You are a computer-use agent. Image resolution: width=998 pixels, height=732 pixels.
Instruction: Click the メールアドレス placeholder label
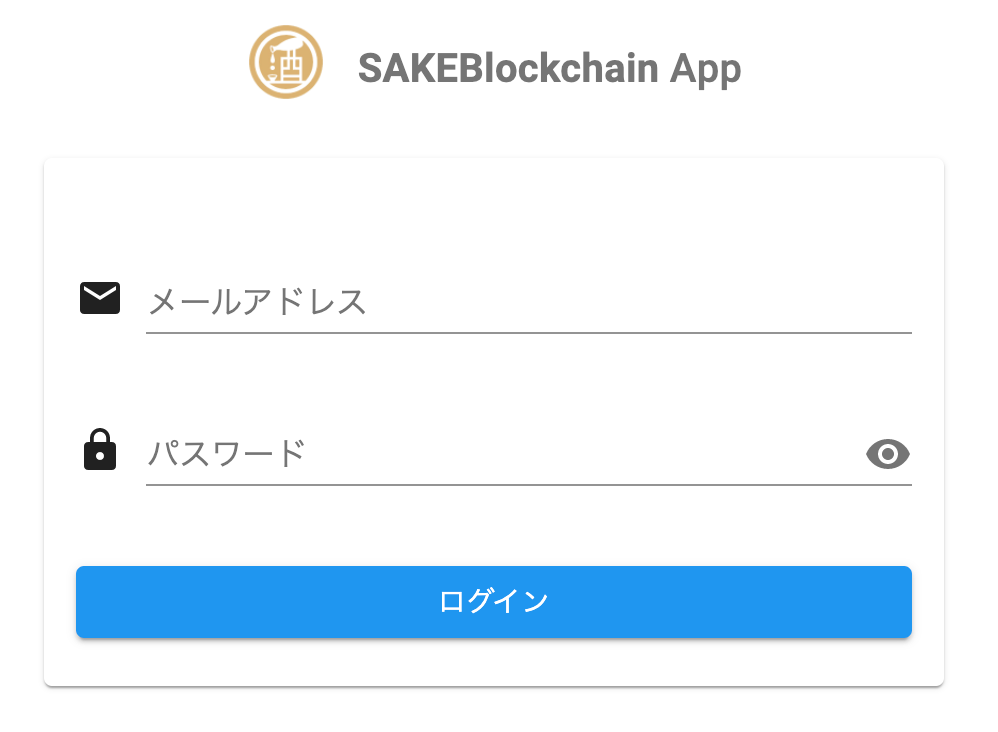coord(258,302)
